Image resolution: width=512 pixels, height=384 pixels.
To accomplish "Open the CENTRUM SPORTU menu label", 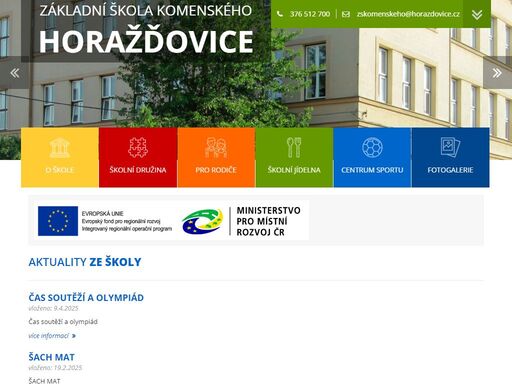I will pyautogui.click(x=372, y=170).
